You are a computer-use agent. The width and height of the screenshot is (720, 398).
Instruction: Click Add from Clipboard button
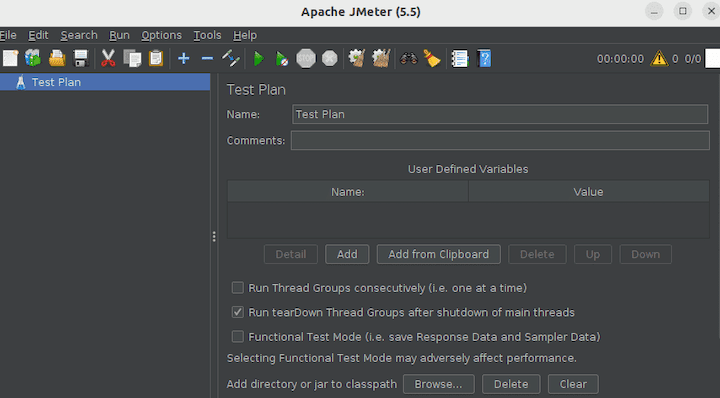[439, 254]
